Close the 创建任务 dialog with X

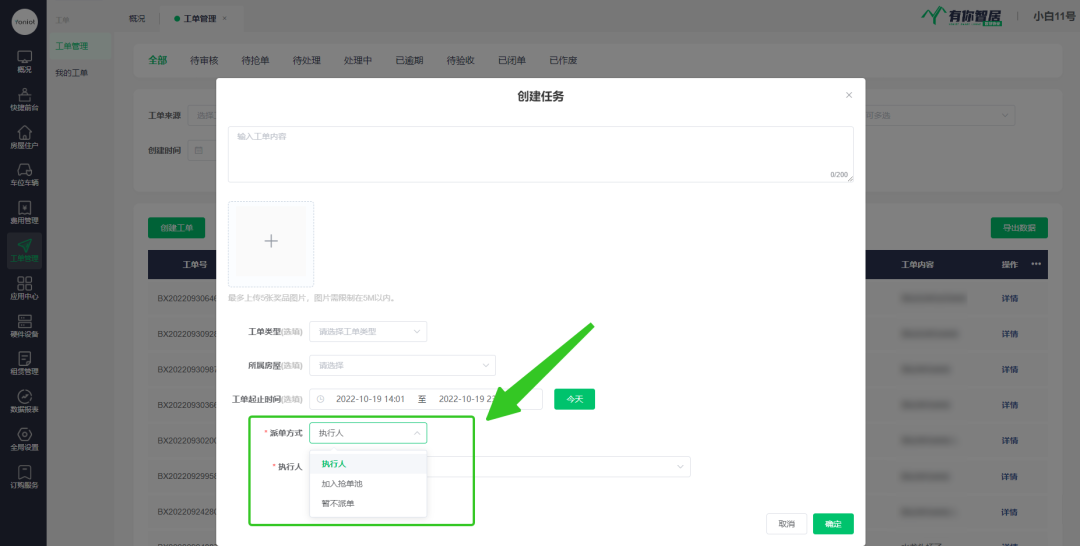849,95
